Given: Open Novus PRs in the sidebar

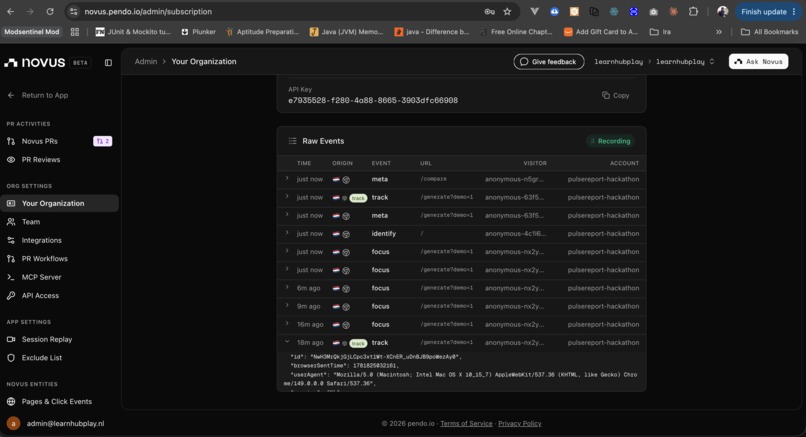Looking at the screenshot, I should click(40, 141).
